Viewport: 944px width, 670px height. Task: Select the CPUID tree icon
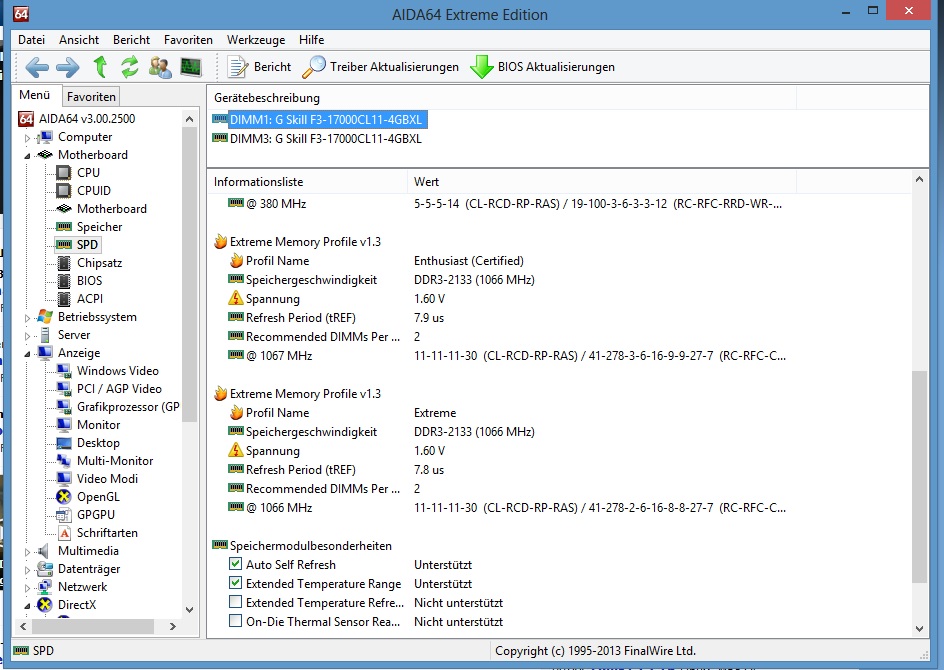(x=63, y=191)
